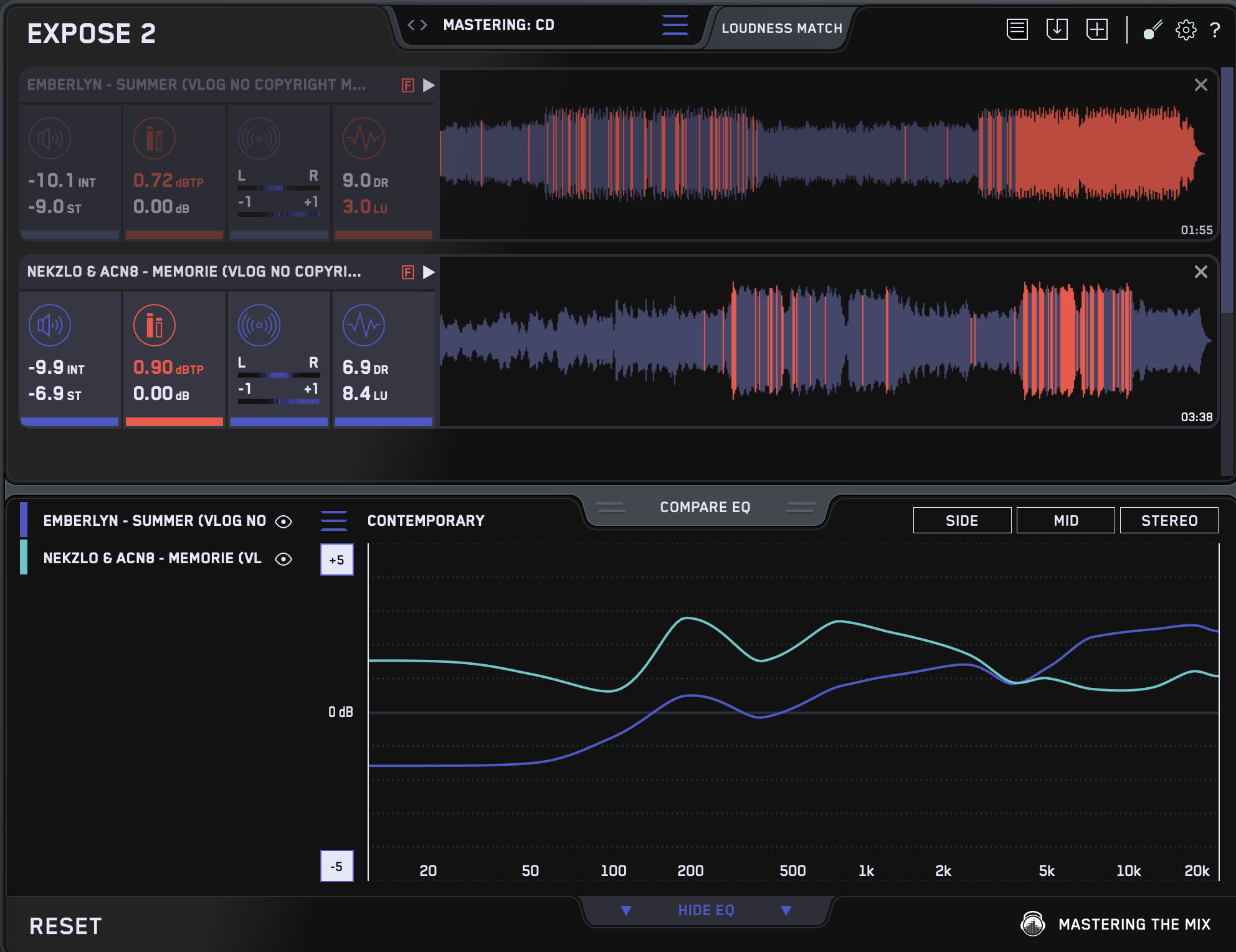Viewport: 1236px width, 952px height.
Task: Click the RESET button
Action: 65,926
